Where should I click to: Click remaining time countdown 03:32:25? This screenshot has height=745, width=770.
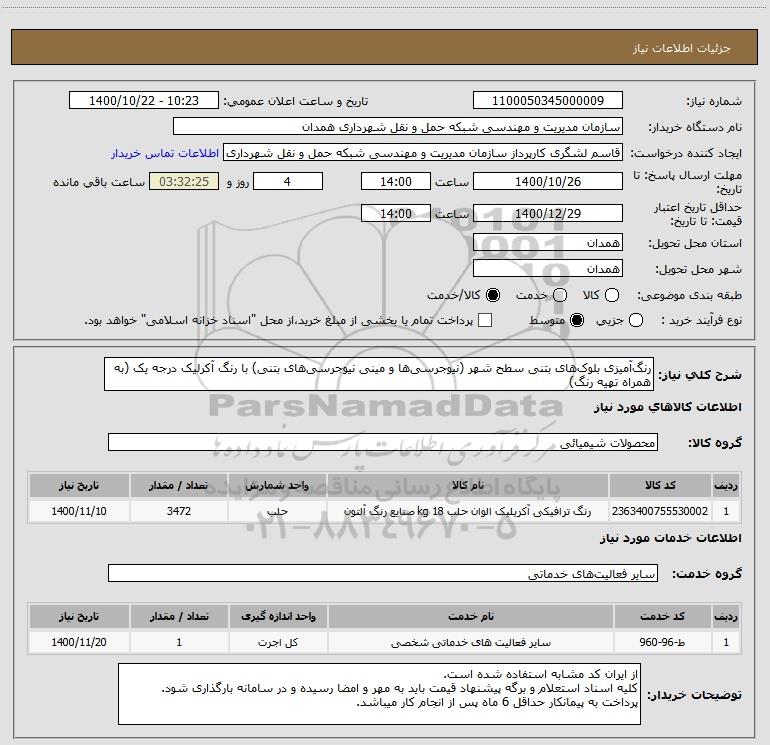point(184,181)
